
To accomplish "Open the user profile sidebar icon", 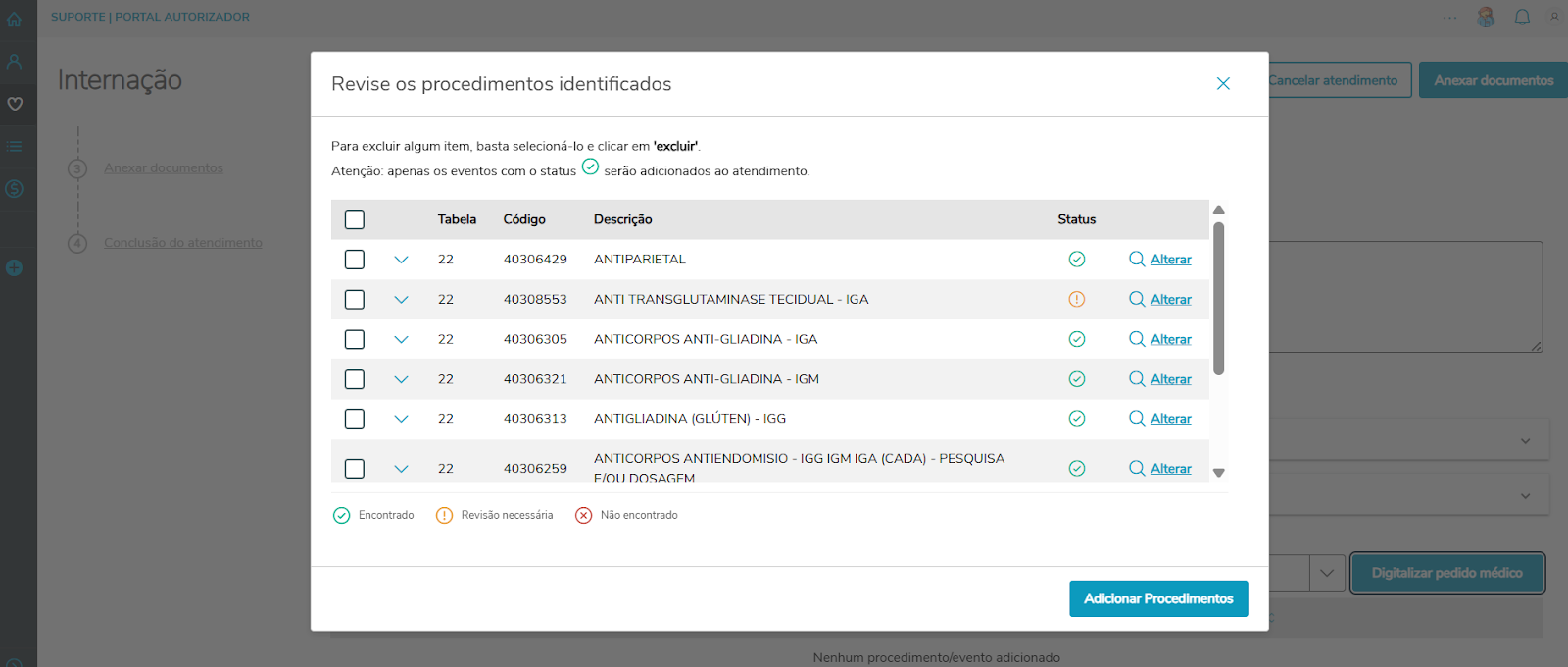I will pyautogui.click(x=14, y=61).
